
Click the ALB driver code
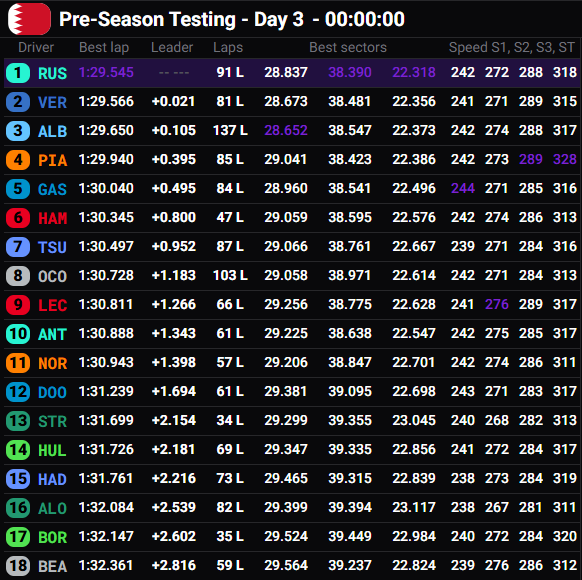click(x=52, y=131)
